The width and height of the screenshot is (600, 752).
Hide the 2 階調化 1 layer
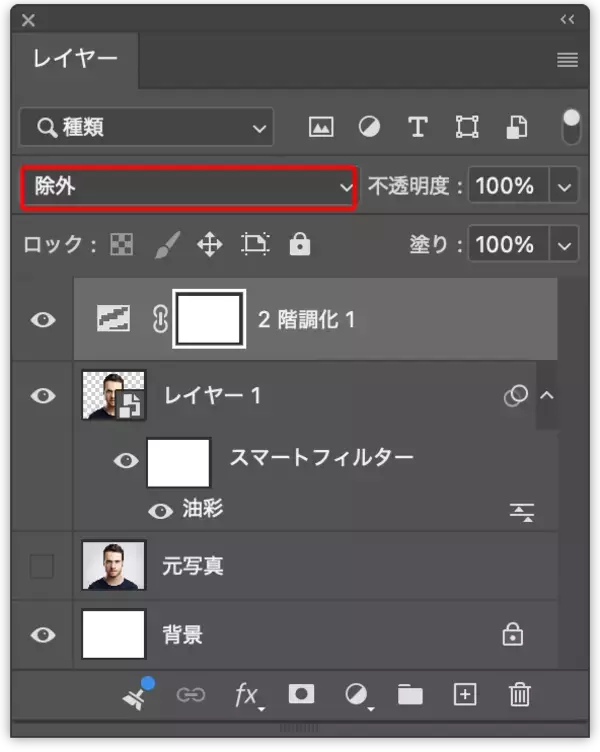point(43,319)
